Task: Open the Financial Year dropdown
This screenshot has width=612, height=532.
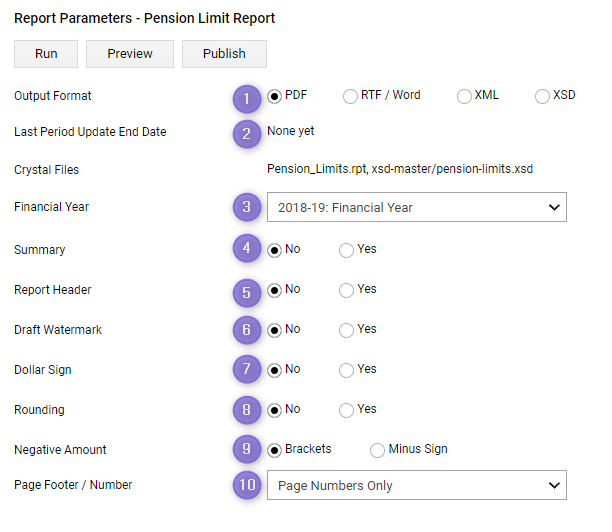Action: (x=417, y=207)
